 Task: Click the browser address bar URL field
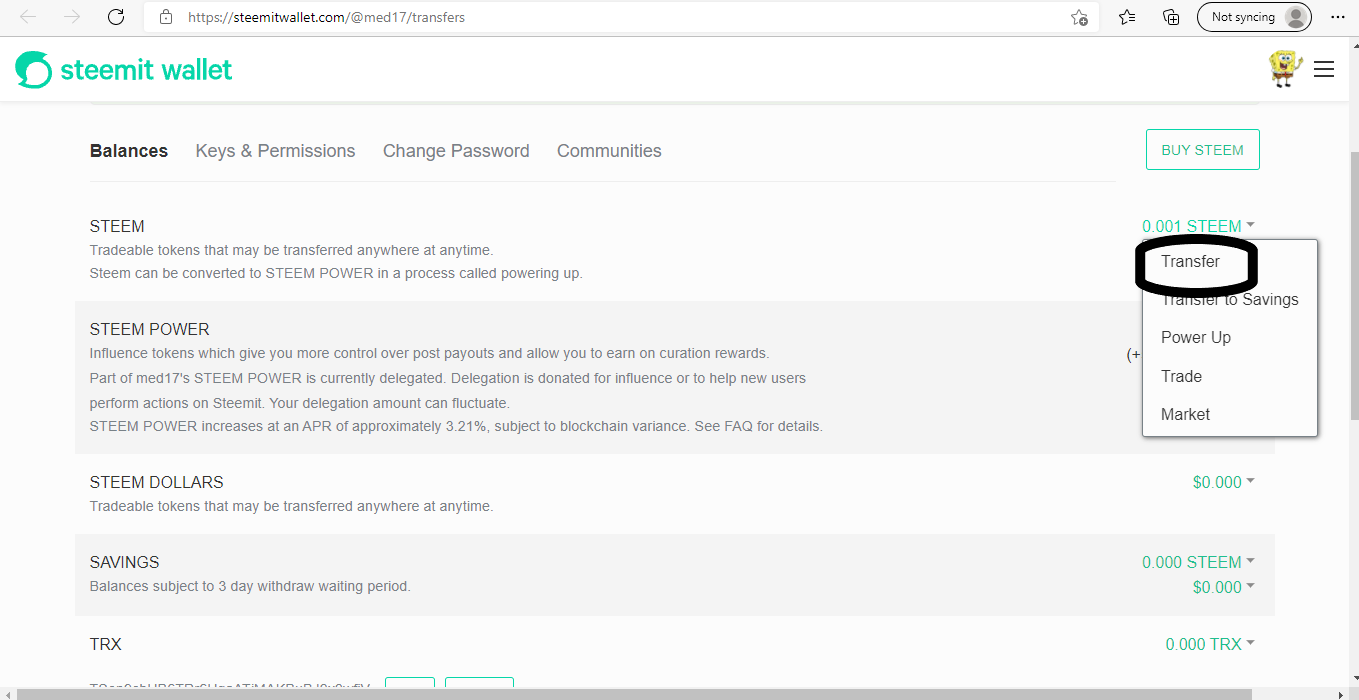[600, 17]
